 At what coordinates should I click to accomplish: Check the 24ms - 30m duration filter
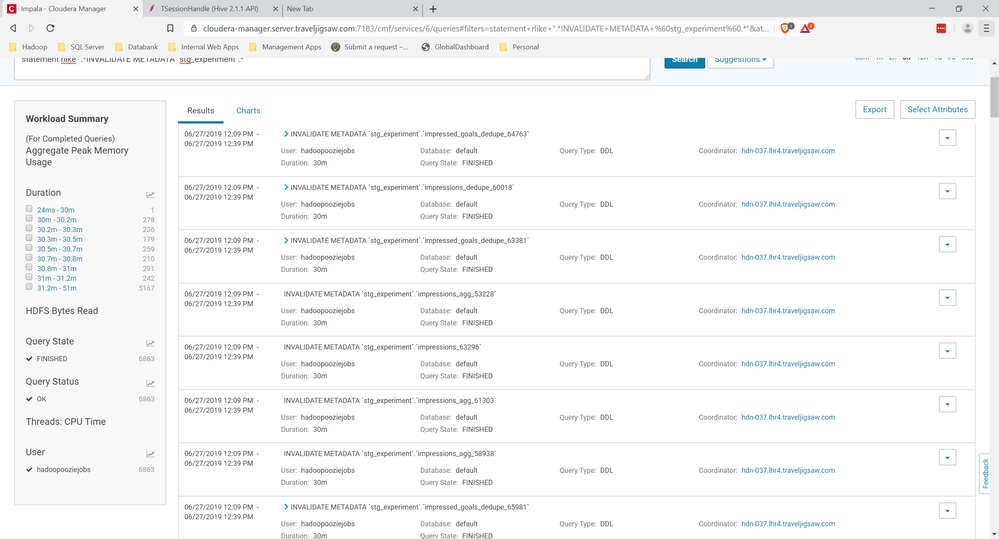pyautogui.click(x=29, y=209)
